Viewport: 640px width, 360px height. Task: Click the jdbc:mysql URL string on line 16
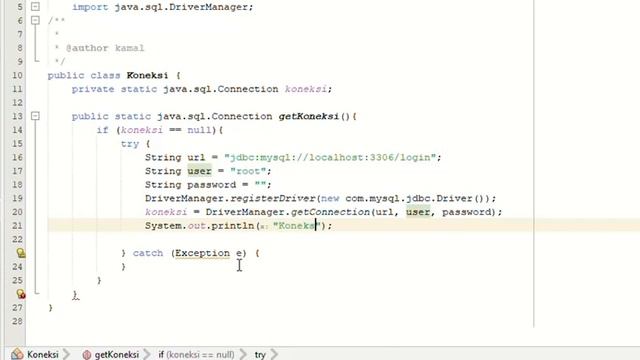pos(330,157)
